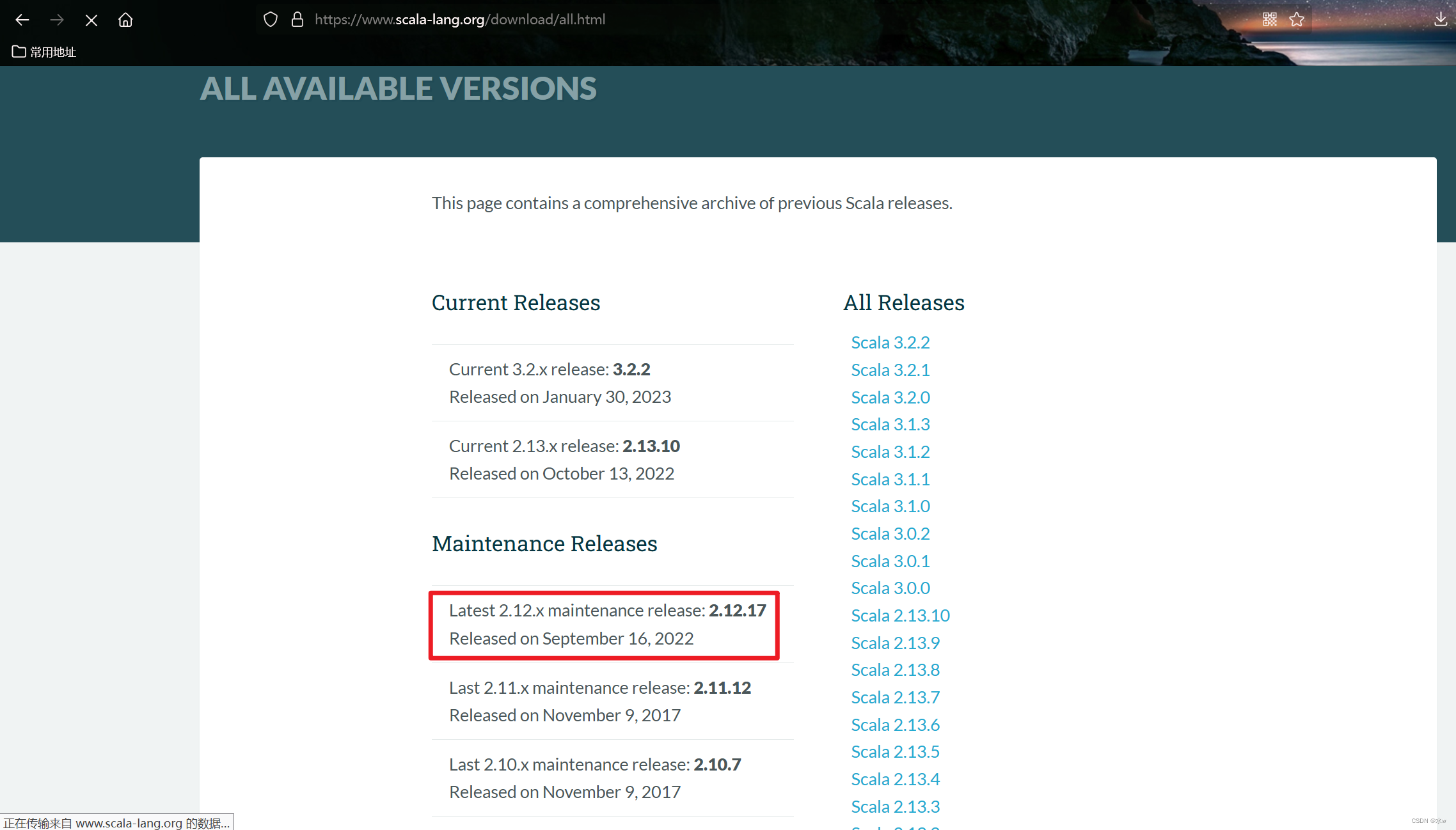Open the downloads panel

(x=1441, y=20)
